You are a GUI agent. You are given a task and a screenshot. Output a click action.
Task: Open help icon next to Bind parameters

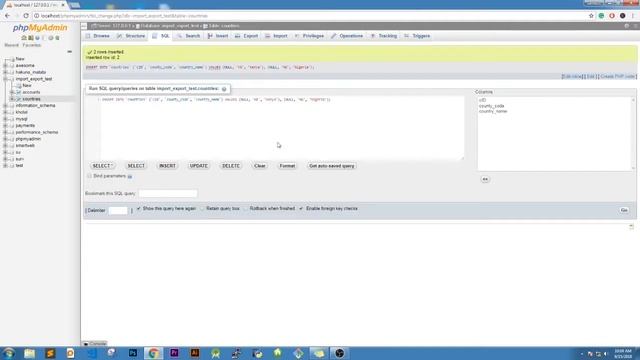[x=130, y=176]
